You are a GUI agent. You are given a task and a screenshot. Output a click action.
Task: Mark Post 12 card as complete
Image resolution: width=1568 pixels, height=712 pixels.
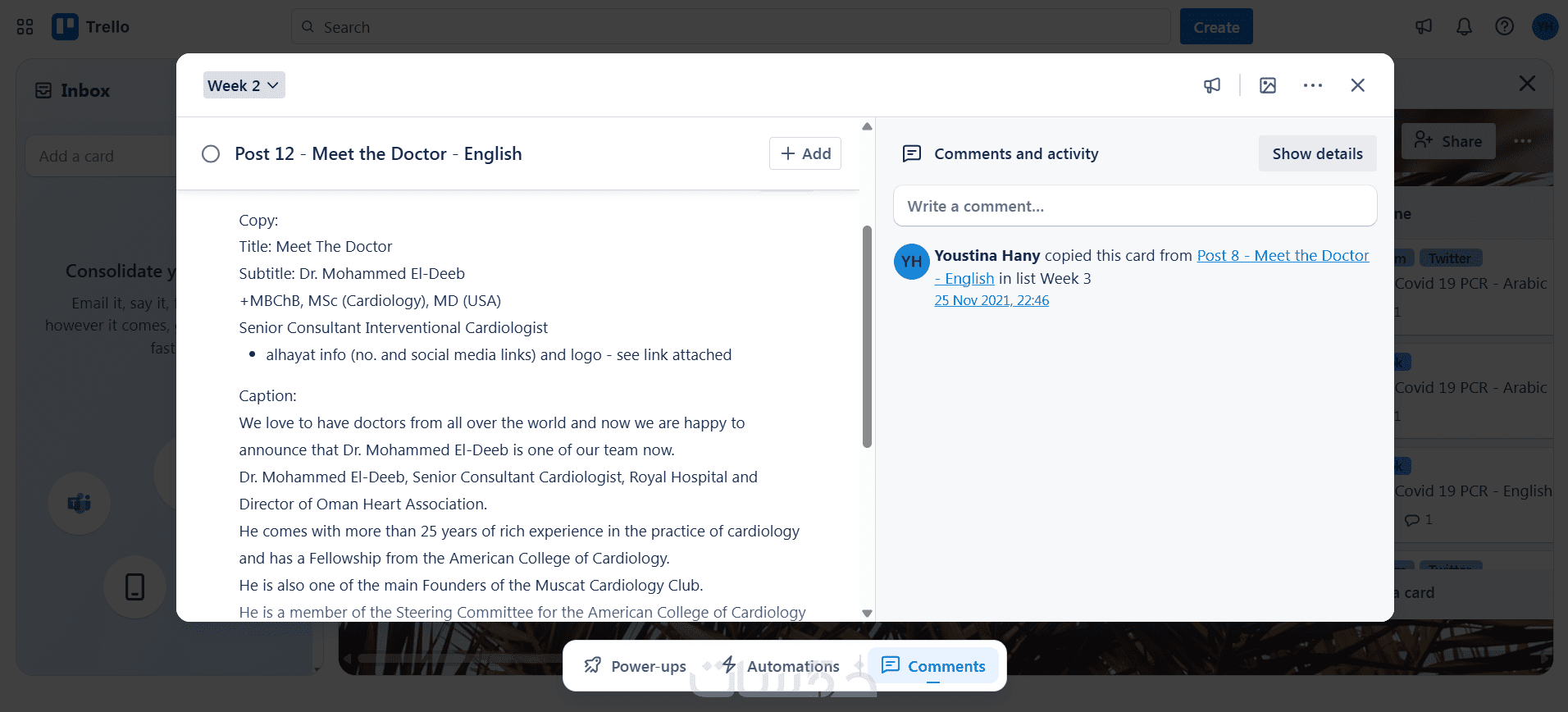click(211, 154)
